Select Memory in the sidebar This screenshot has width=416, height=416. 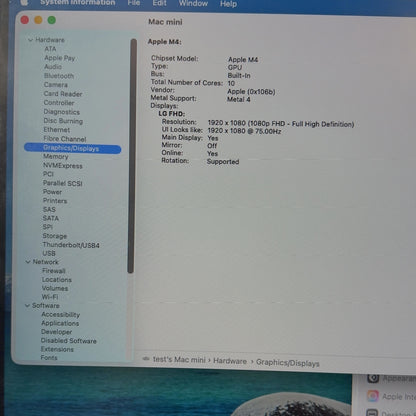(x=56, y=156)
